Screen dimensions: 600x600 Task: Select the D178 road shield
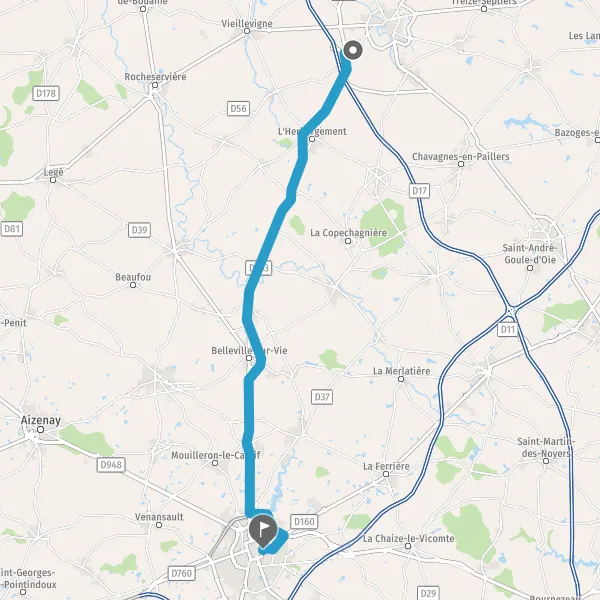tap(46, 93)
